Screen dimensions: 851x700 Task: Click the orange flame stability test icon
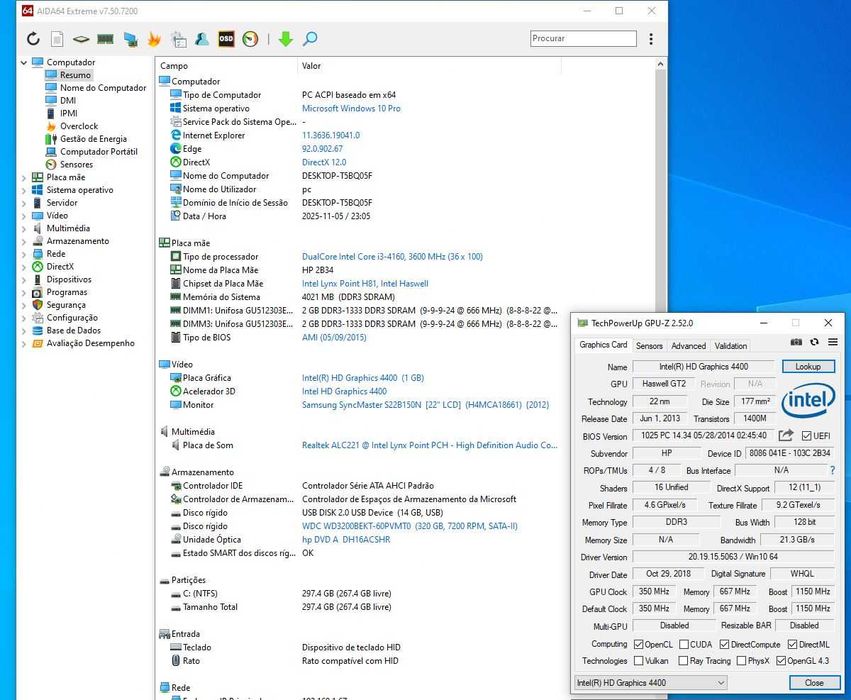(154, 39)
